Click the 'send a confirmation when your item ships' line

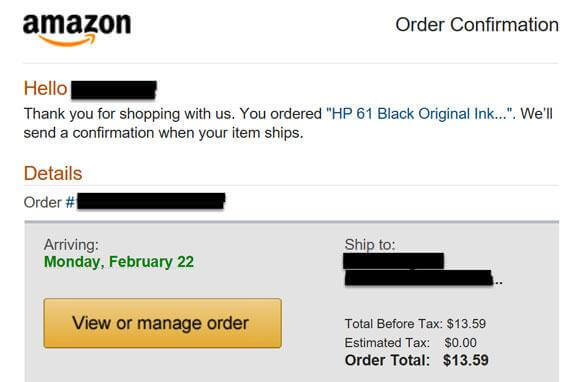pyautogui.click(x=163, y=133)
